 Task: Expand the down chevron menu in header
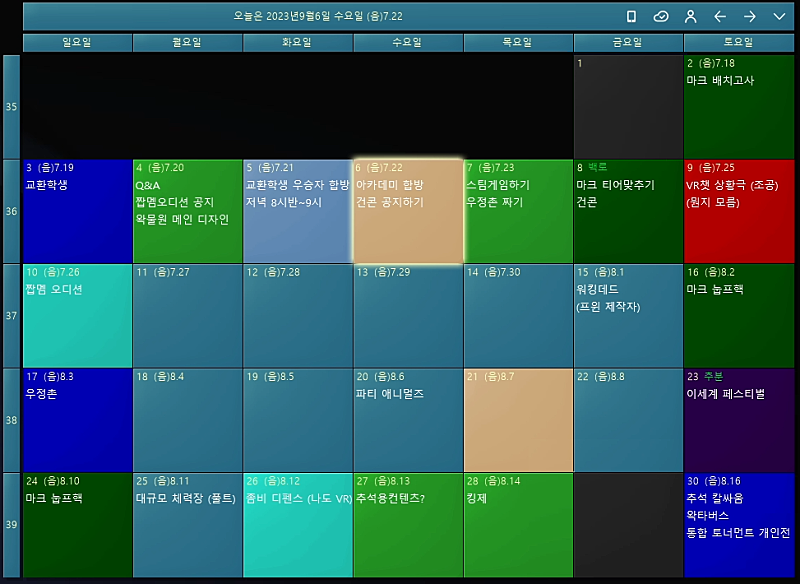pos(779,16)
